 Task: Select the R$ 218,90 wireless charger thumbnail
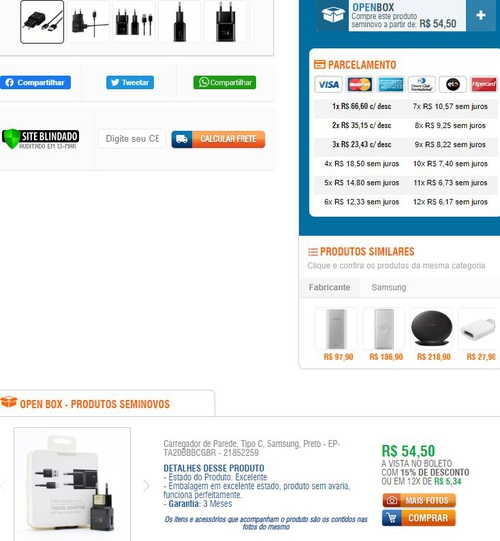pyautogui.click(x=431, y=329)
